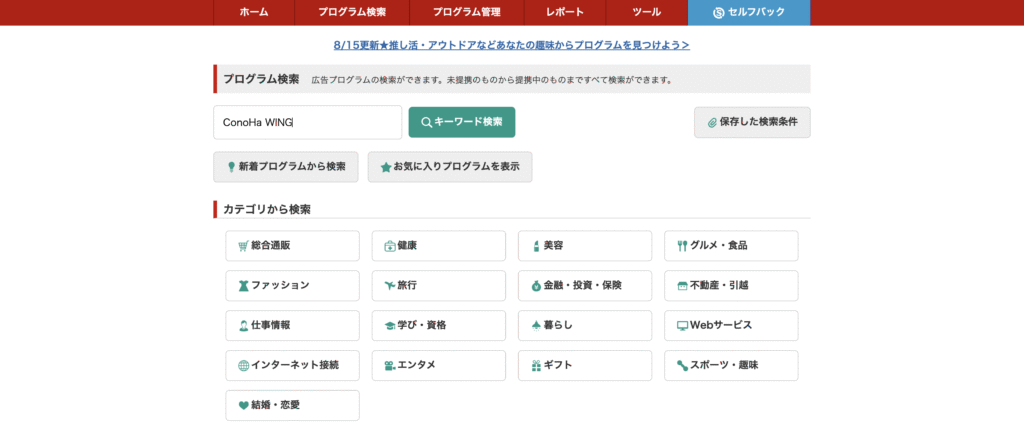Click the airplane icon next to 旅行
Image resolution: width=1024 pixels, height=444 pixels.
(x=390, y=285)
